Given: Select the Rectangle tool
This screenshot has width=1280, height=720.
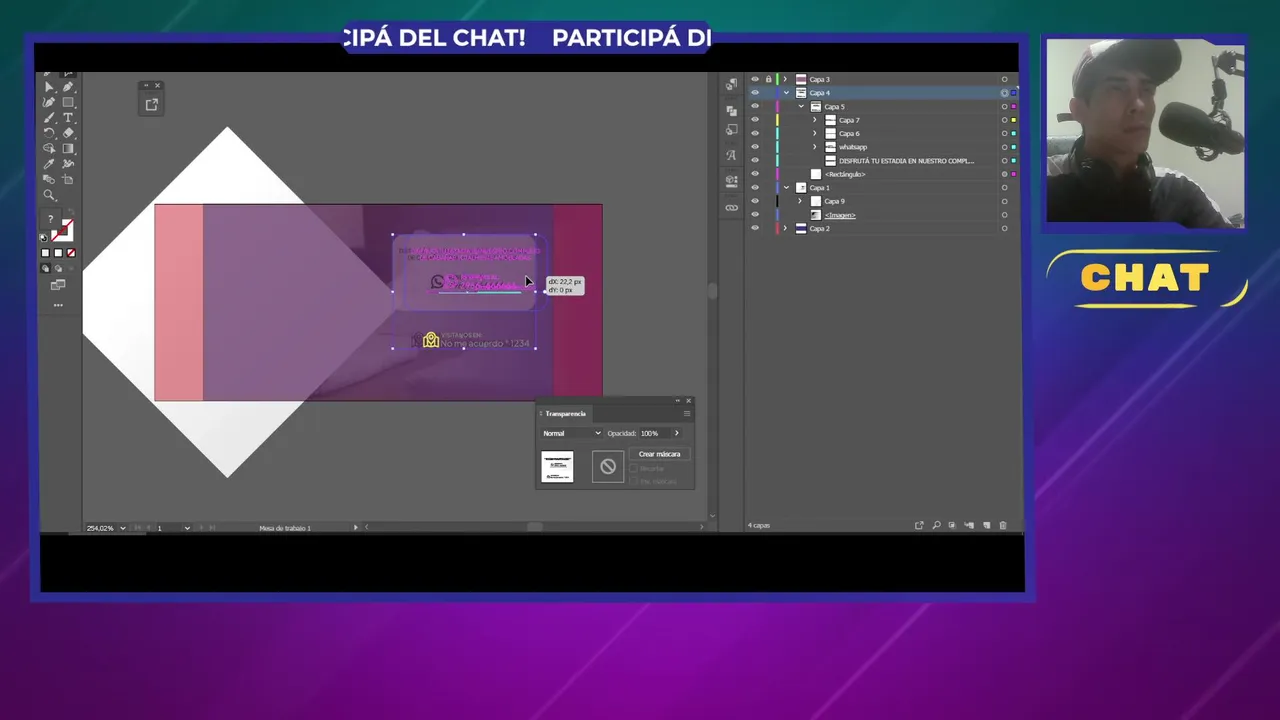Looking at the screenshot, I should [x=68, y=102].
